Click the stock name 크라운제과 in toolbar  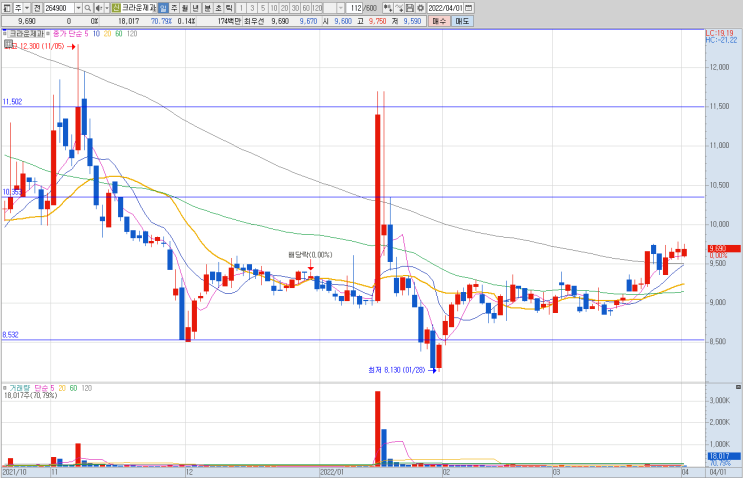139,8
